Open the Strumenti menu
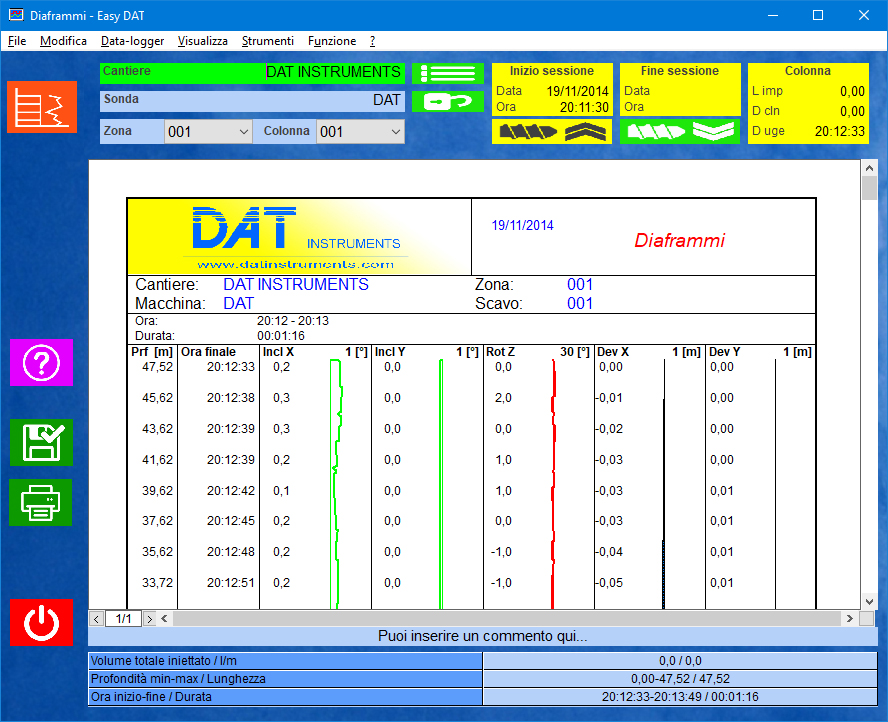Image resolution: width=888 pixels, height=722 pixels. [268, 41]
